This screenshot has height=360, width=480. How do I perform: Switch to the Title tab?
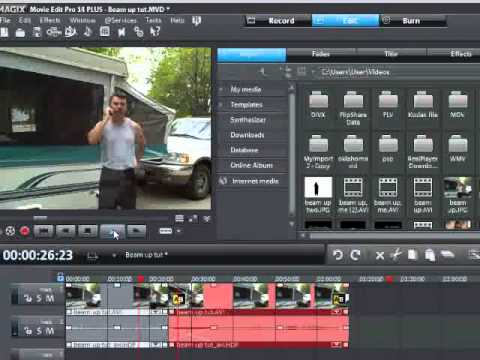391,54
